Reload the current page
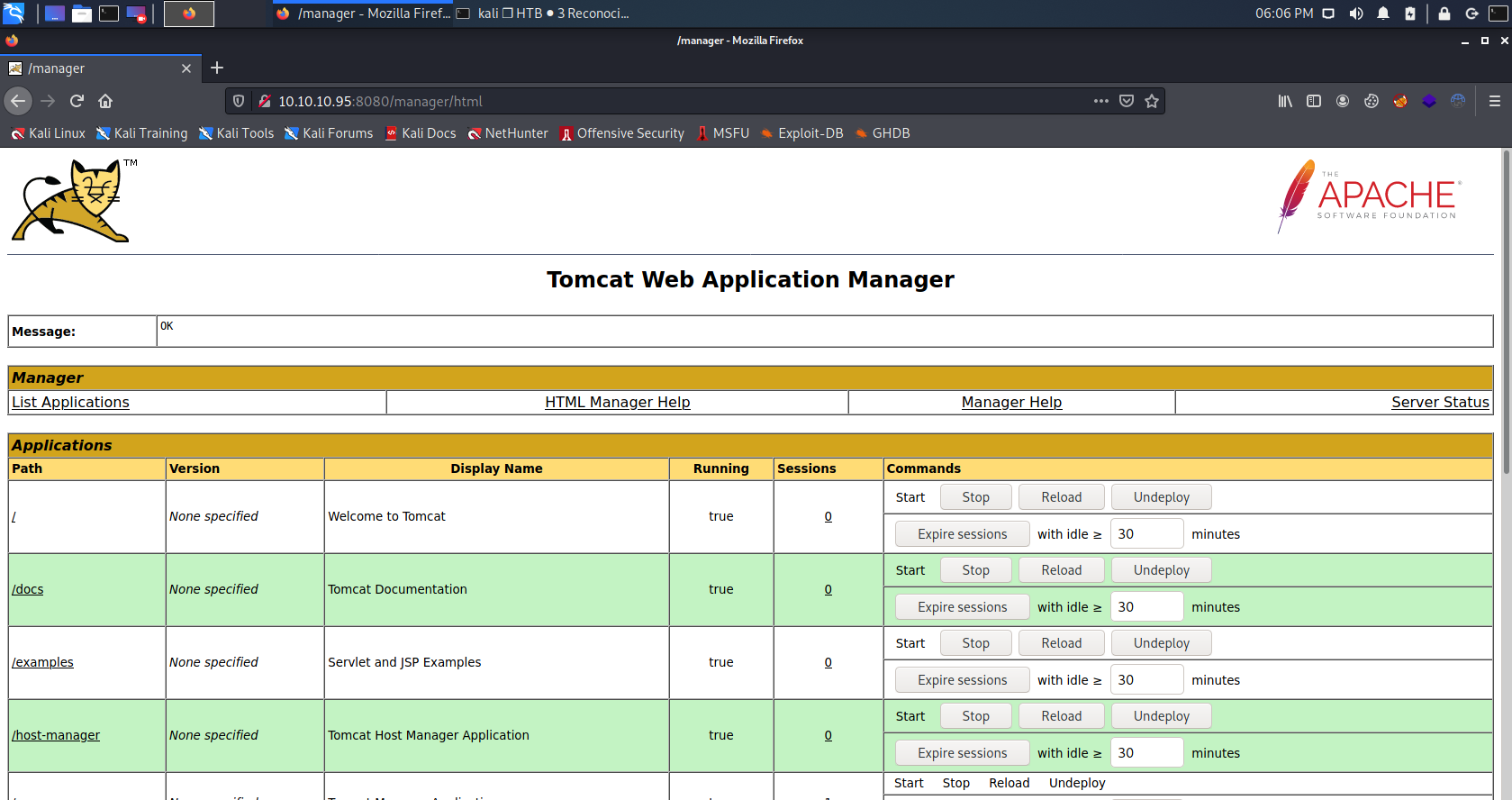 (77, 101)
